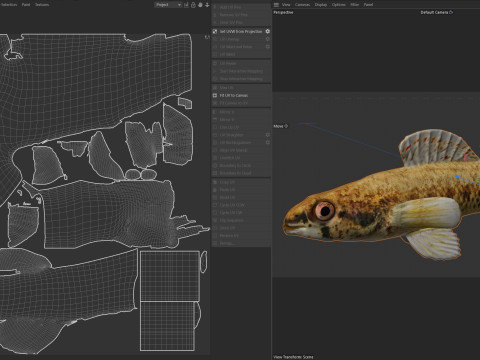The width and height of the screenshot is (480, 360).
Task: Run UV Rectangularize command
Action: tap(235, 142)
